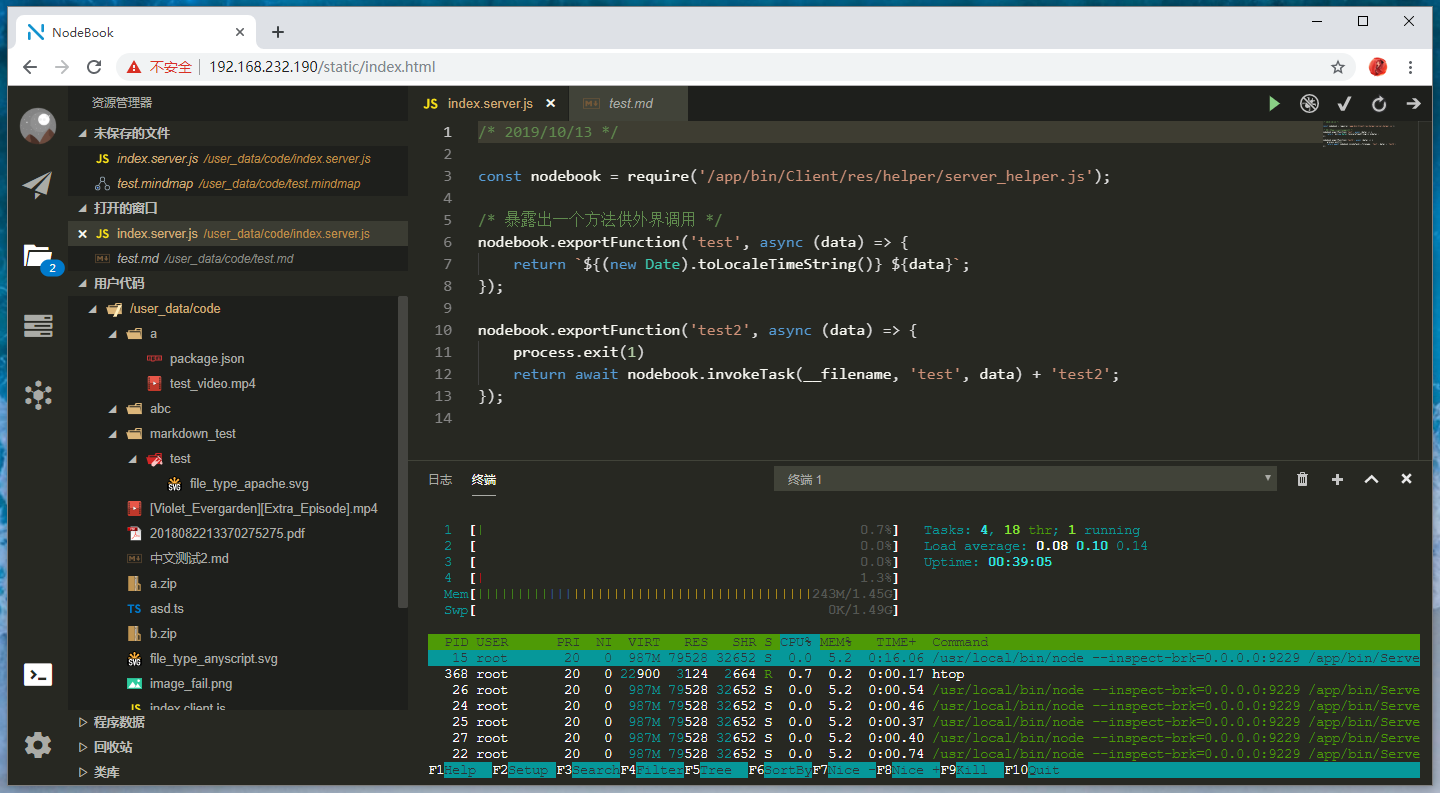Switch to the 日志 panel tab

[x=440, y=479]
